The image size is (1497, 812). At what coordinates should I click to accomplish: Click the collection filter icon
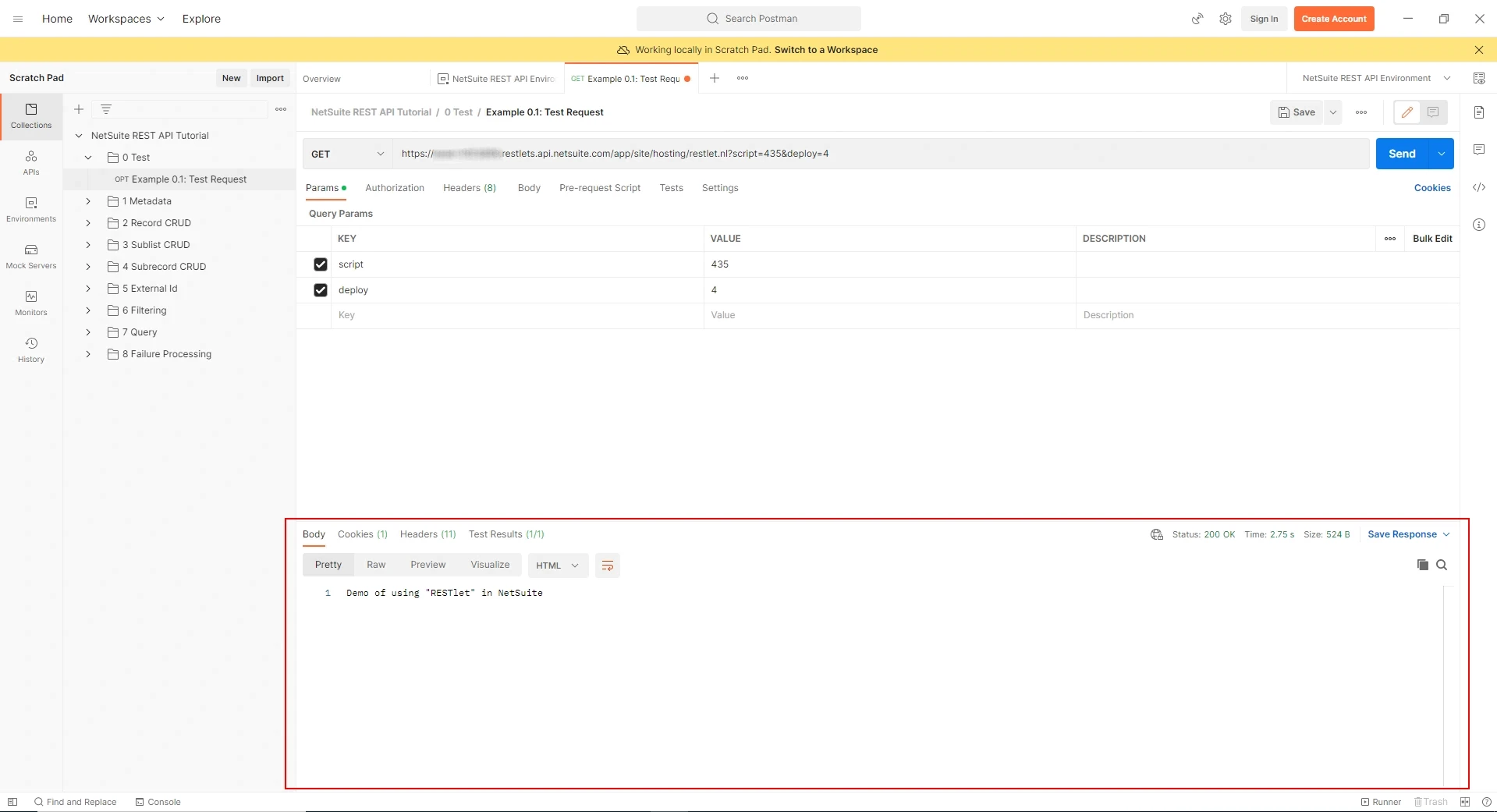(106, 109)
